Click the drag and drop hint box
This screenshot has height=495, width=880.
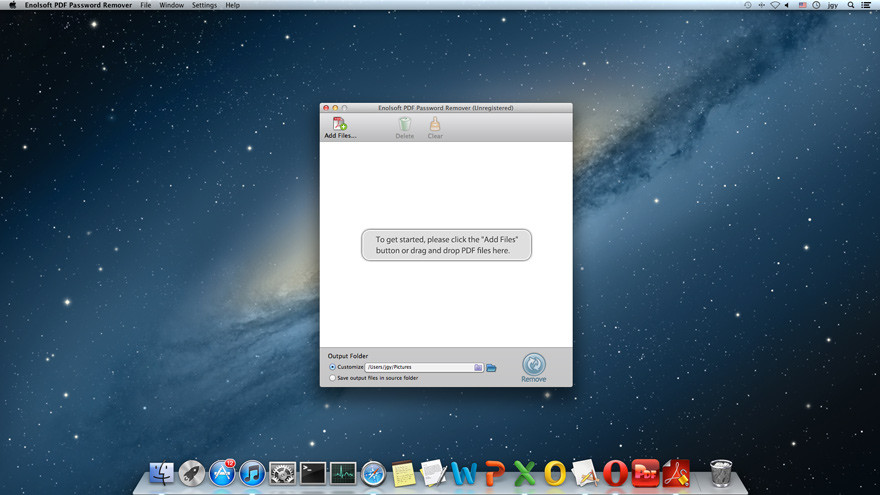point(446,245)
